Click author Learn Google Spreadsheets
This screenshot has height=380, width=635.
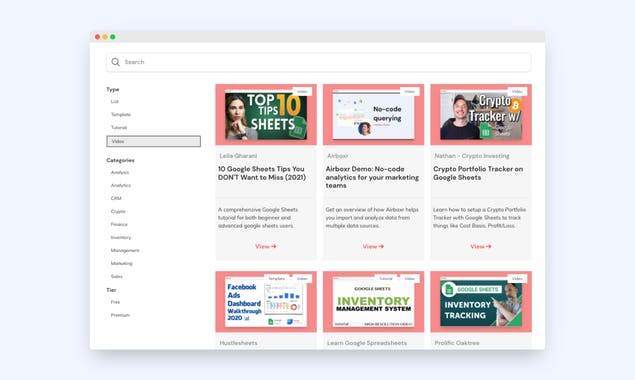pos(367,343)
